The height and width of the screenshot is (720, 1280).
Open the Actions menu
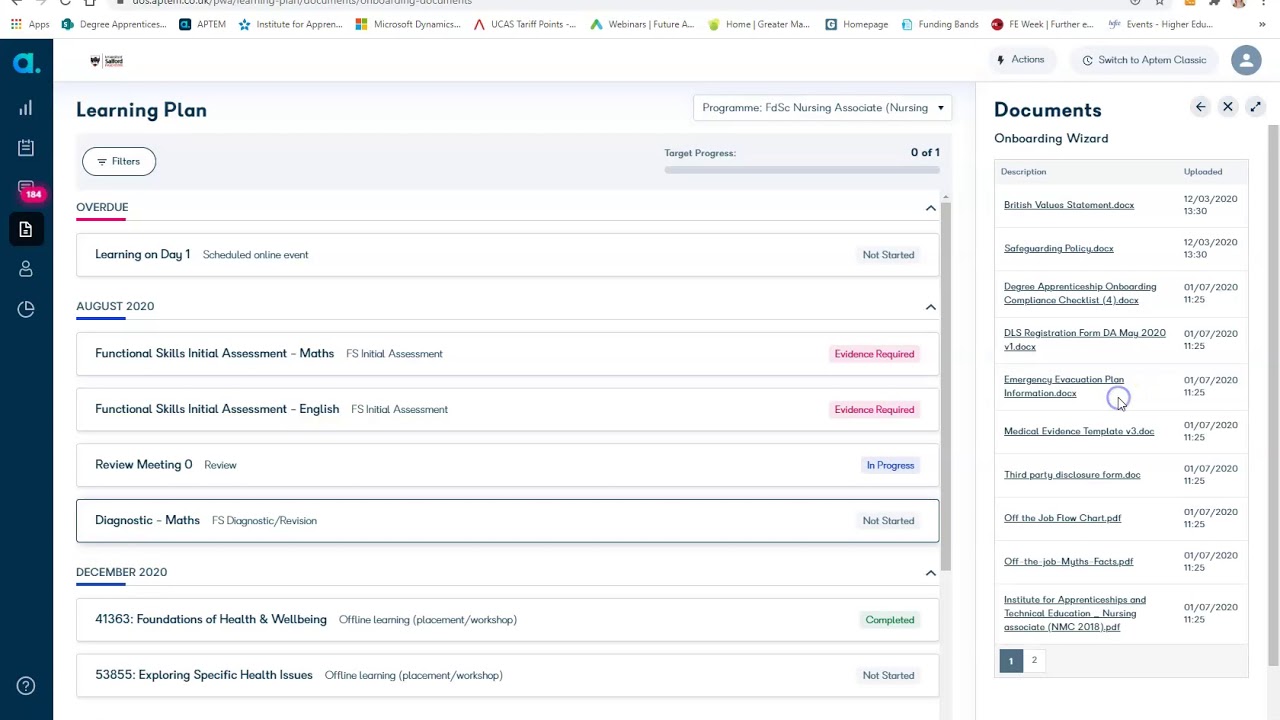[1021, 60]
